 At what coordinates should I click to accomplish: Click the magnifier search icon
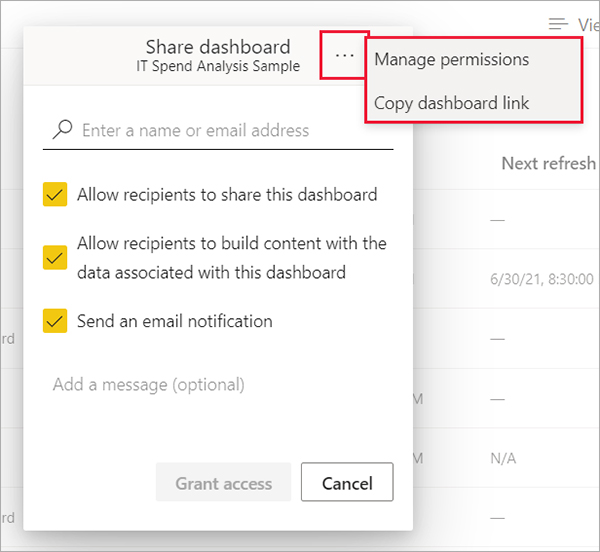(x=63, y=130)
